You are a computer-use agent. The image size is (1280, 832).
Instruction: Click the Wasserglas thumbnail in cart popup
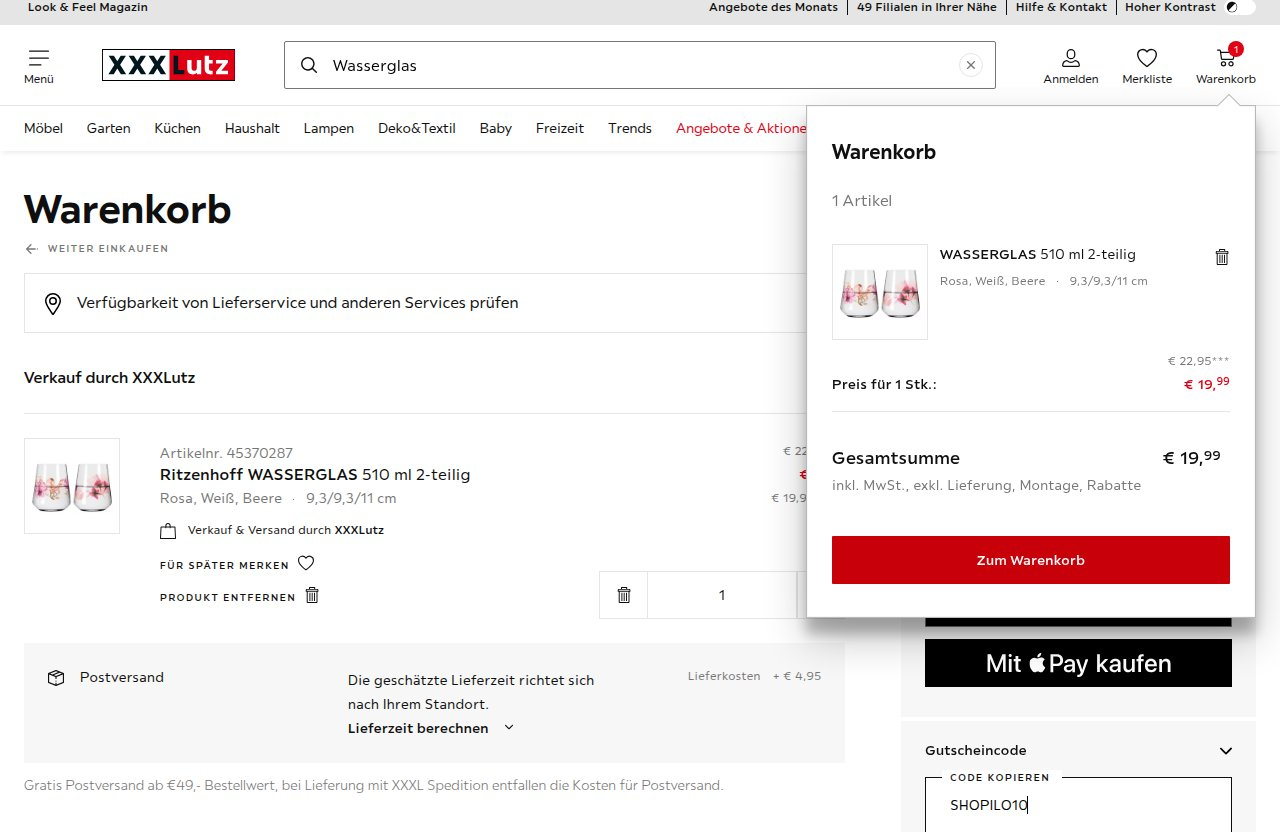[x=880, y=292]
